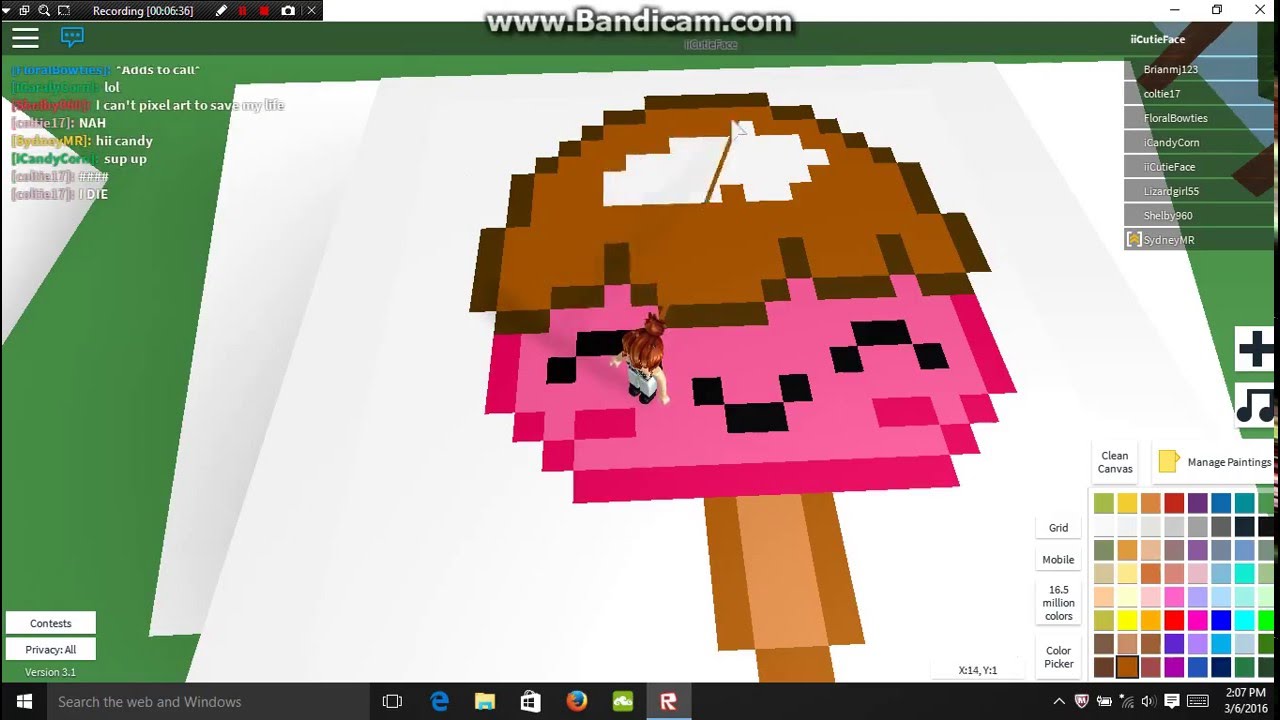
Task: Click the Bandicam window-mode overlapping squares icon
Action: click(x=26, y=11)
